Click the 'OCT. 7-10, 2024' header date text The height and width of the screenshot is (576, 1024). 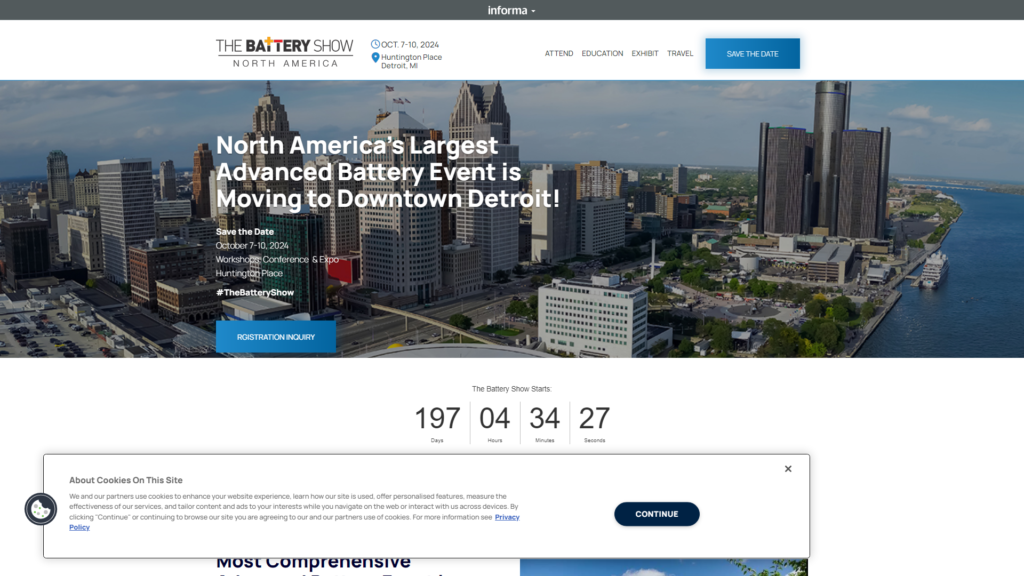[410, 44]
